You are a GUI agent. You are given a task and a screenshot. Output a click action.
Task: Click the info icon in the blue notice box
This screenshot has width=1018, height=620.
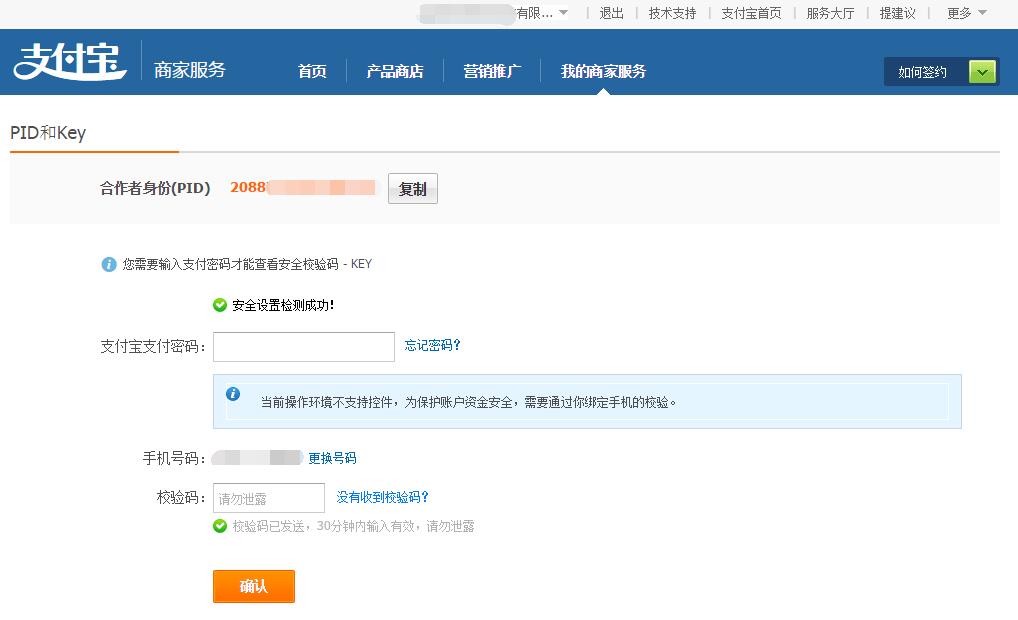(233, 394)
